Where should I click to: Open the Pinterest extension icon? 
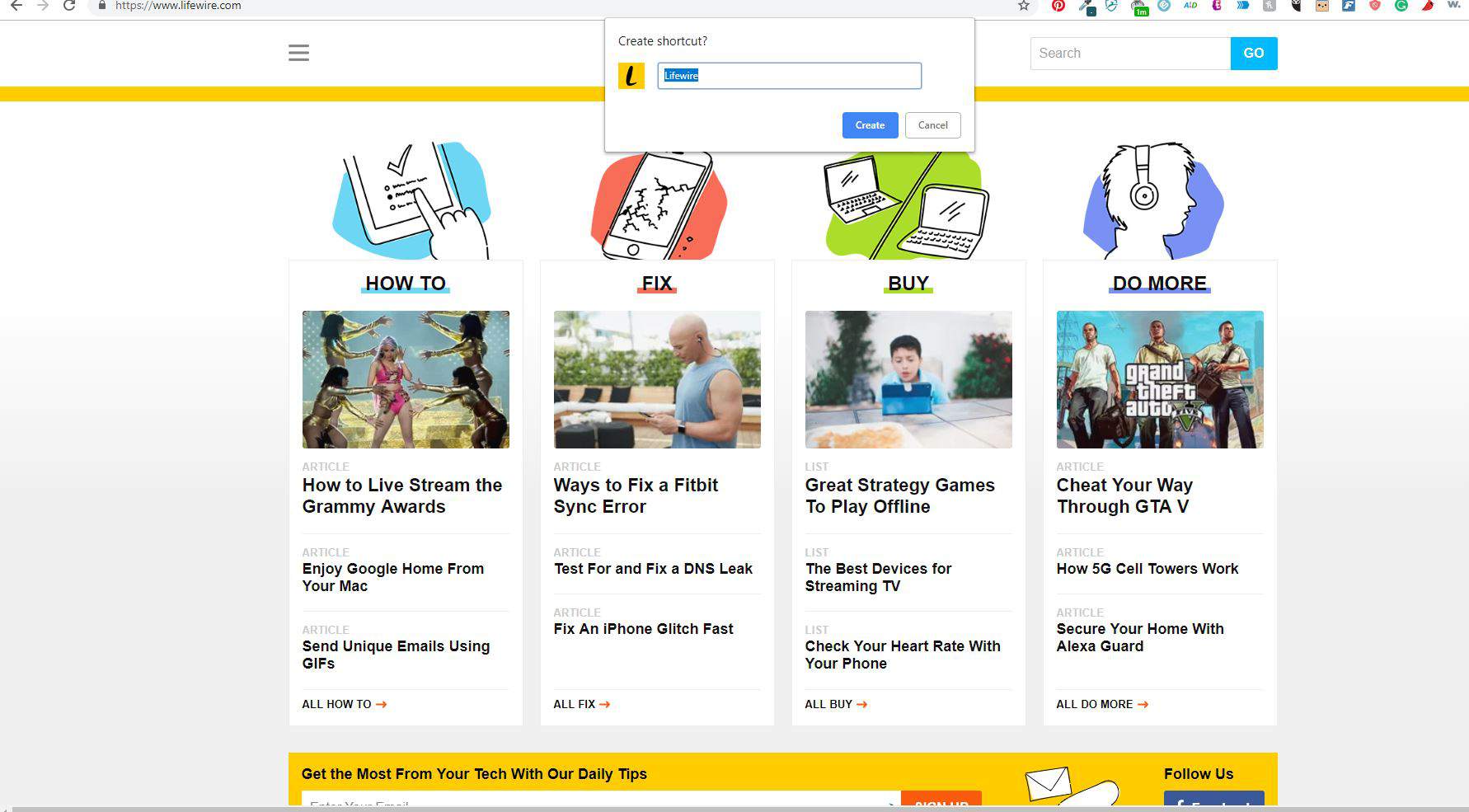click(x=1058, y=5)
